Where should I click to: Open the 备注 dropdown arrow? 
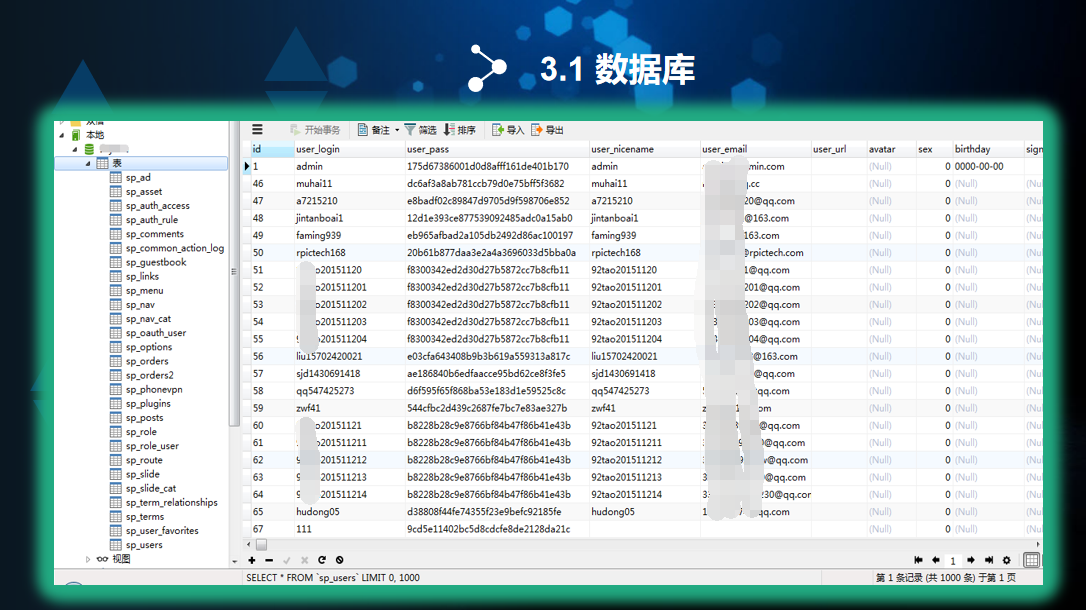[397, 130]
